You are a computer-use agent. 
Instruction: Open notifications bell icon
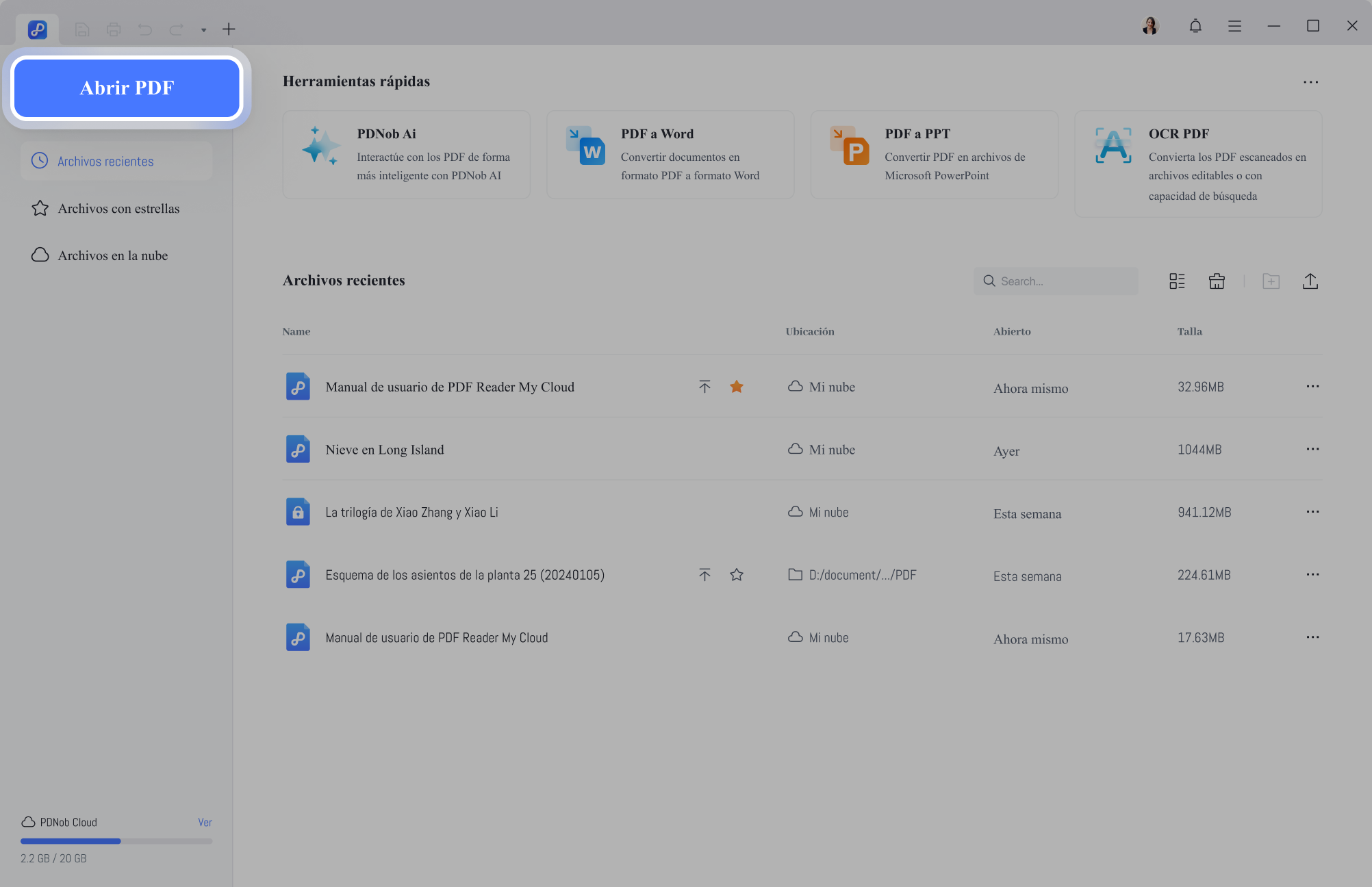[1195, 26]
